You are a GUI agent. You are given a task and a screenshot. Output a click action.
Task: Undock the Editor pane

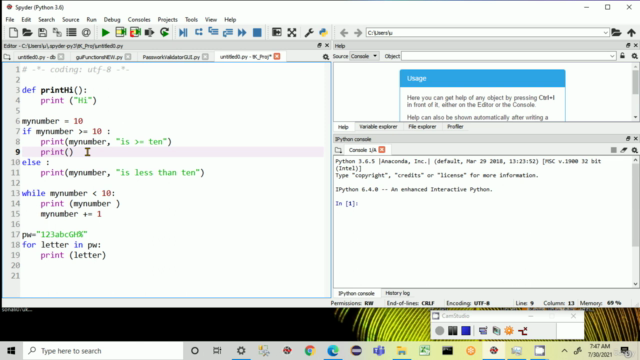(320, 45)
